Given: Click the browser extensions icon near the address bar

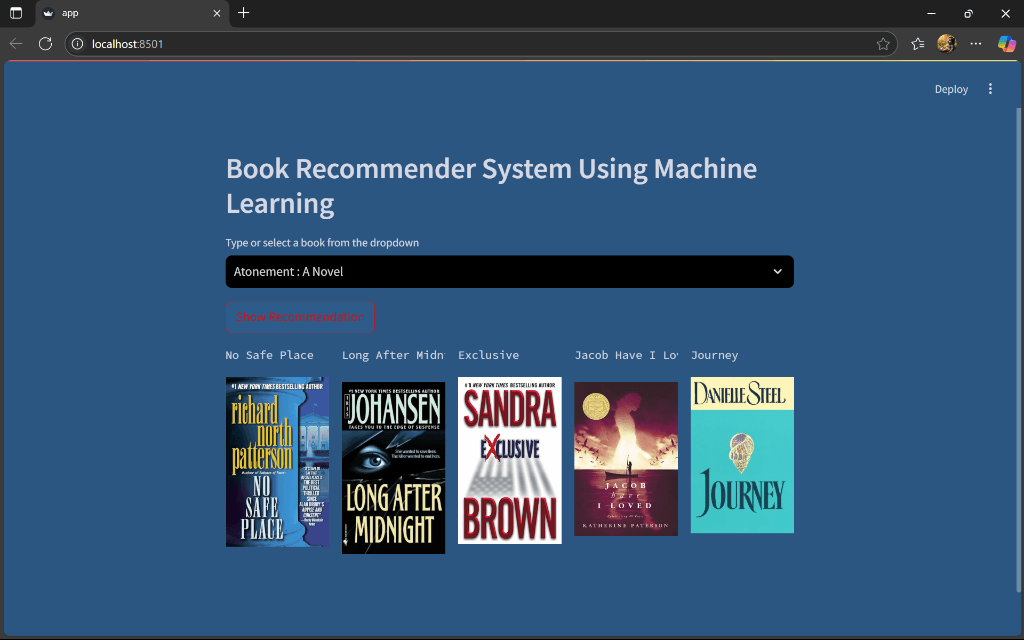Looking at the screenshot, I should click(917, 44).
